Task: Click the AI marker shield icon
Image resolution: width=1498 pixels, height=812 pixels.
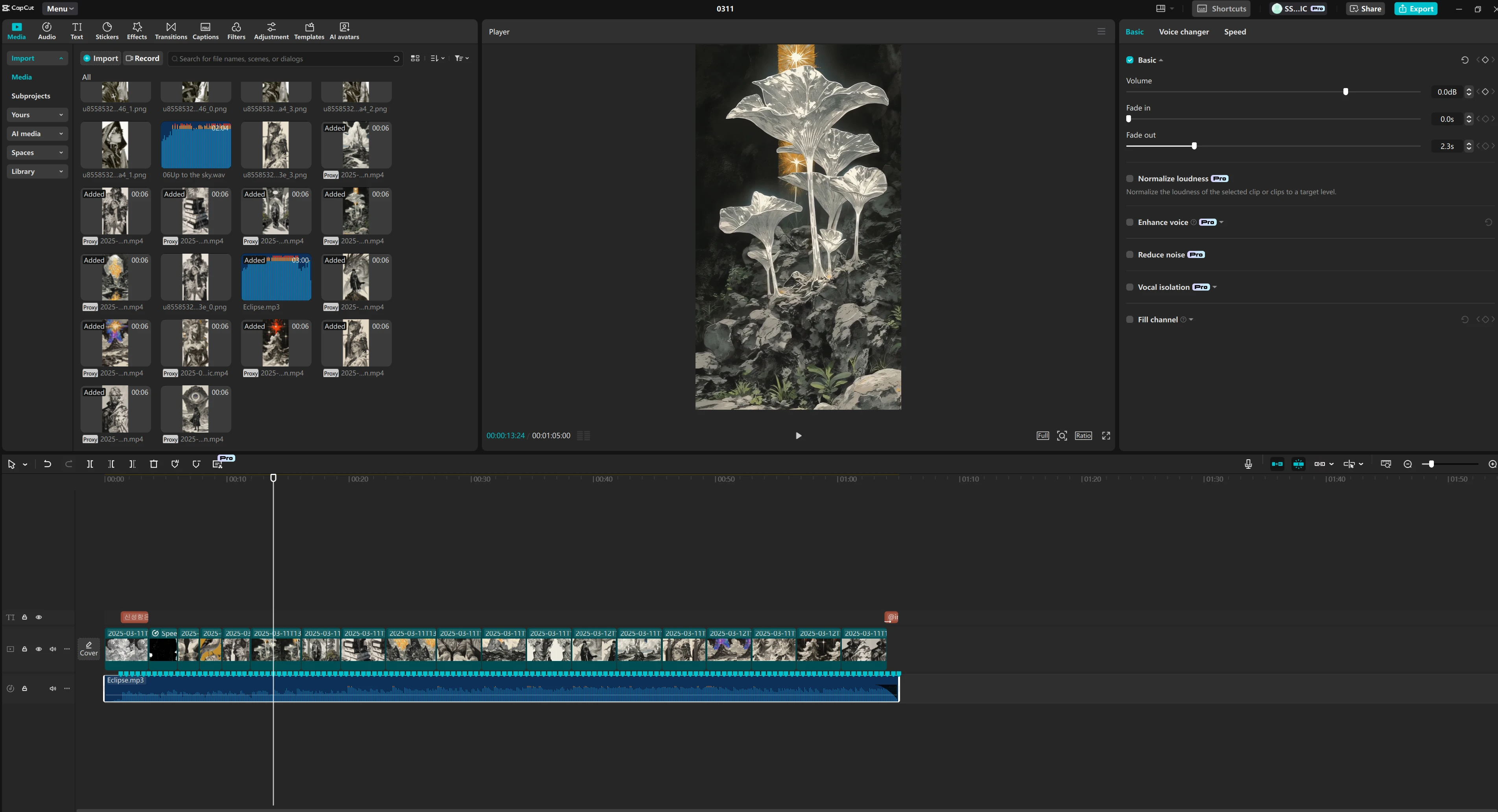Action: tap(175, 464)
